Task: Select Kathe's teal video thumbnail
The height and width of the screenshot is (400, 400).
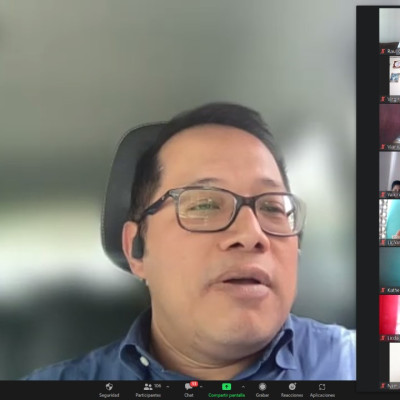Action: [389, 270]
